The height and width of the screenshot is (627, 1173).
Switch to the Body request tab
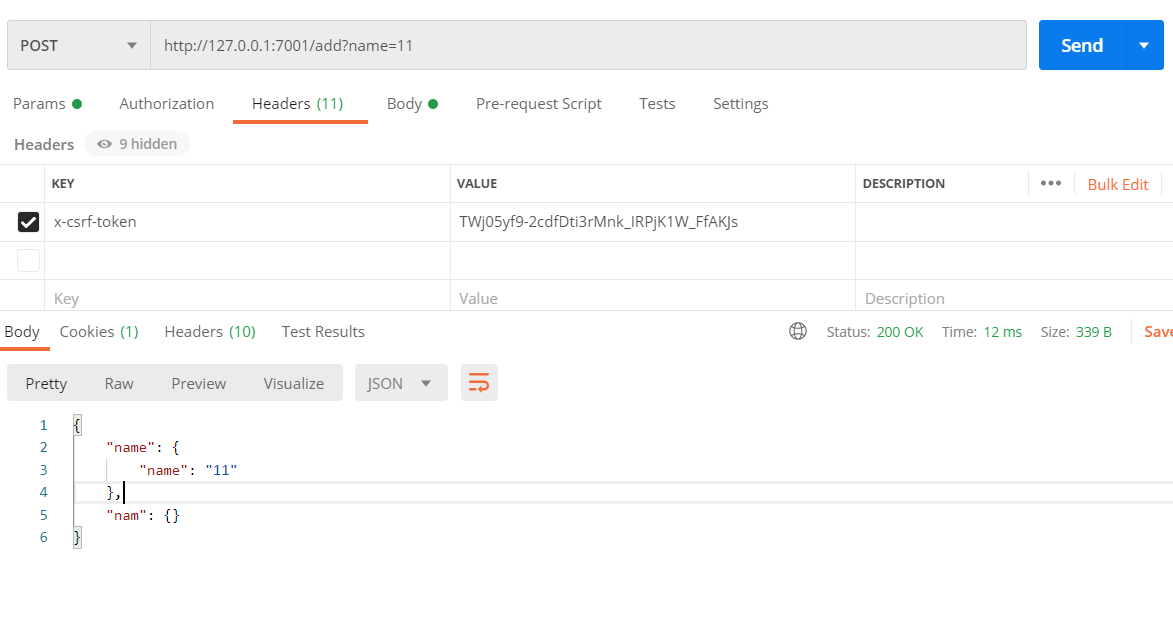point(404,103)
